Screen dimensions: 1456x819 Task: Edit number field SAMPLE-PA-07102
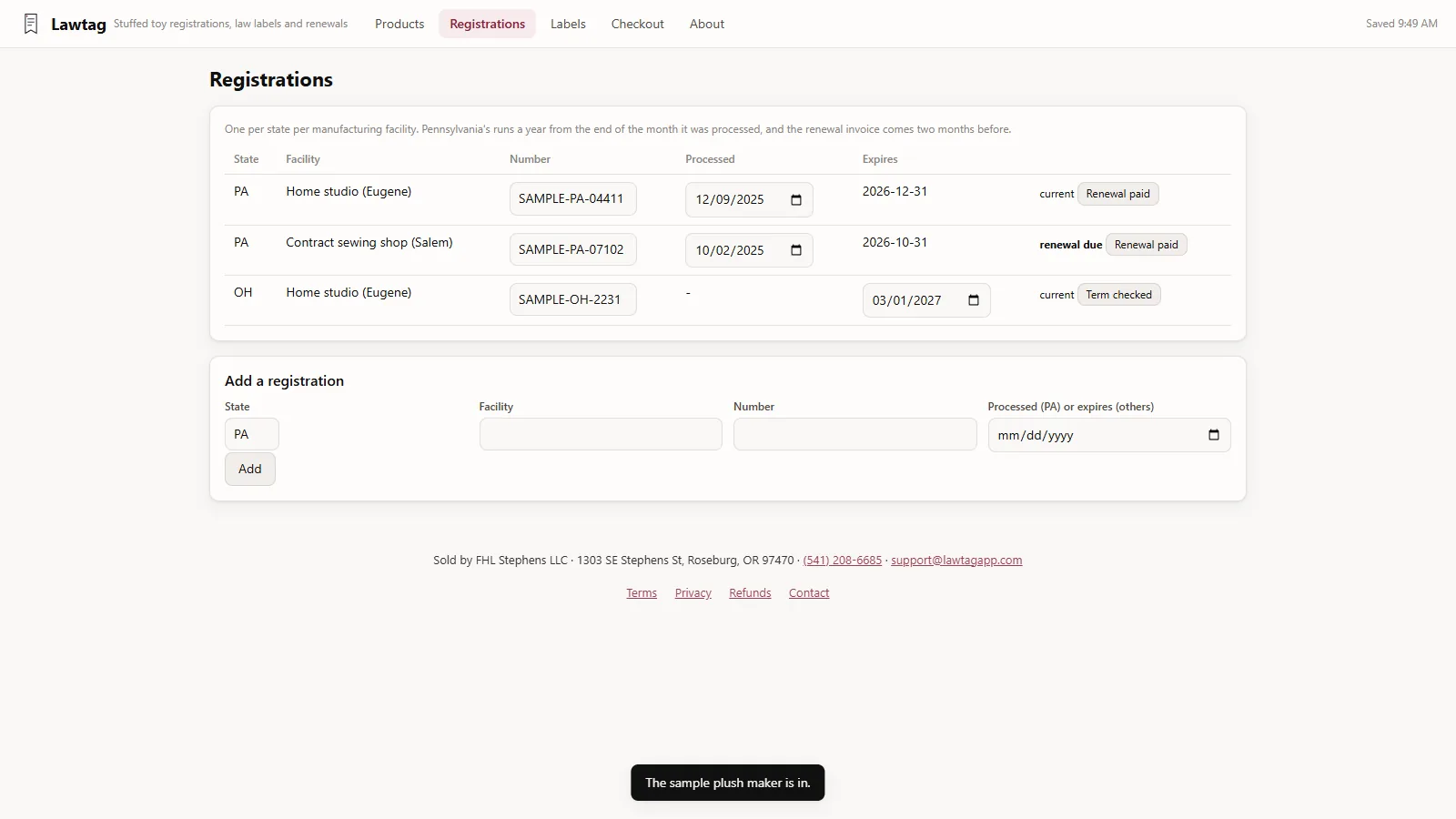[572, 249]
